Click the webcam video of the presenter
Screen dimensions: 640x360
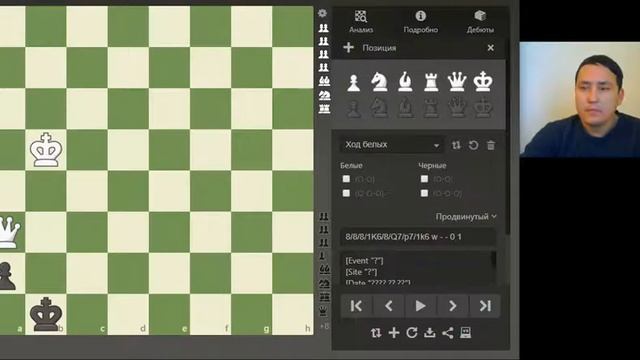point(580,99)
